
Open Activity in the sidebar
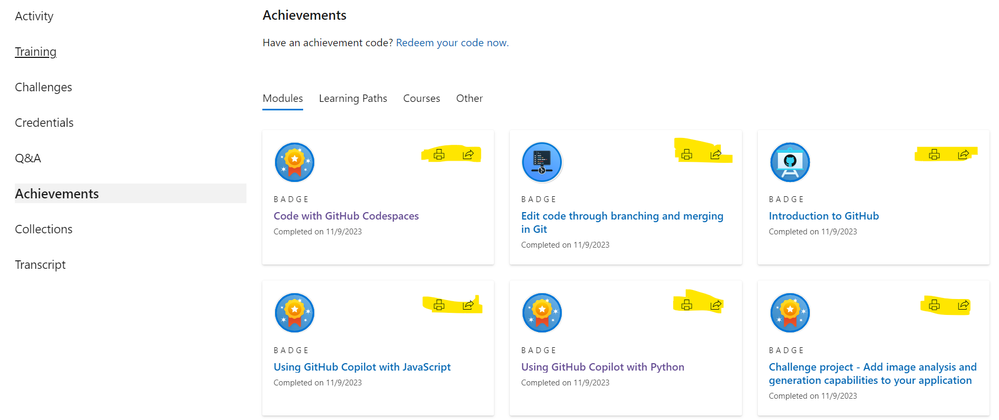(x=34, y=16)
